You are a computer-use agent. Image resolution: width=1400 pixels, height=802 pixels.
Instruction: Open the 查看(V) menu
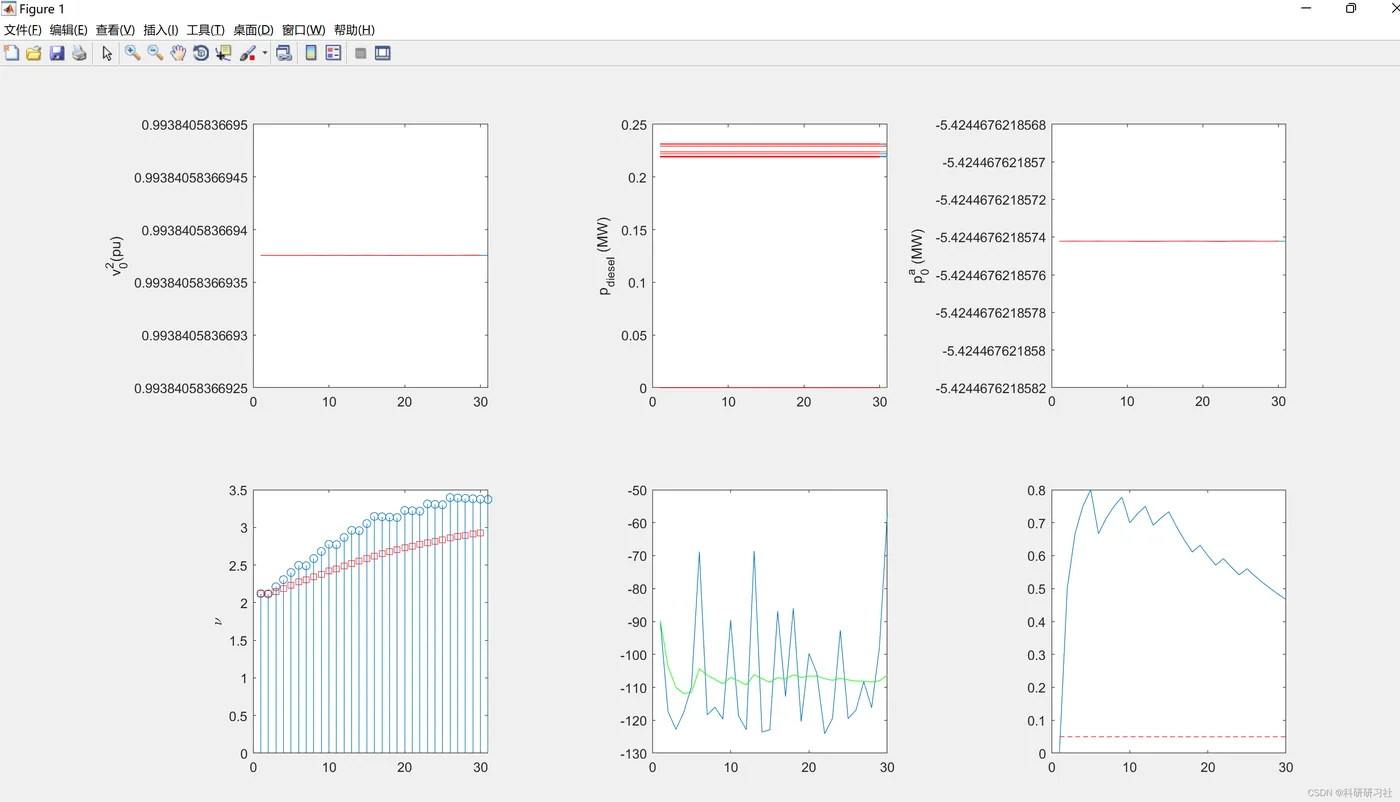pos(115,30)
